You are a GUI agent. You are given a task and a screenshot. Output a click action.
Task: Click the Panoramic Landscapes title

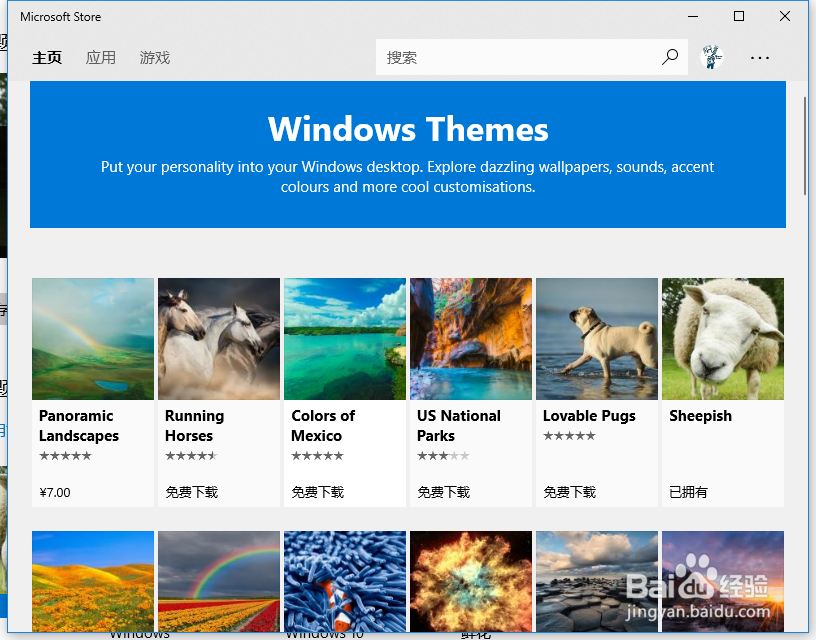(79, 426)
